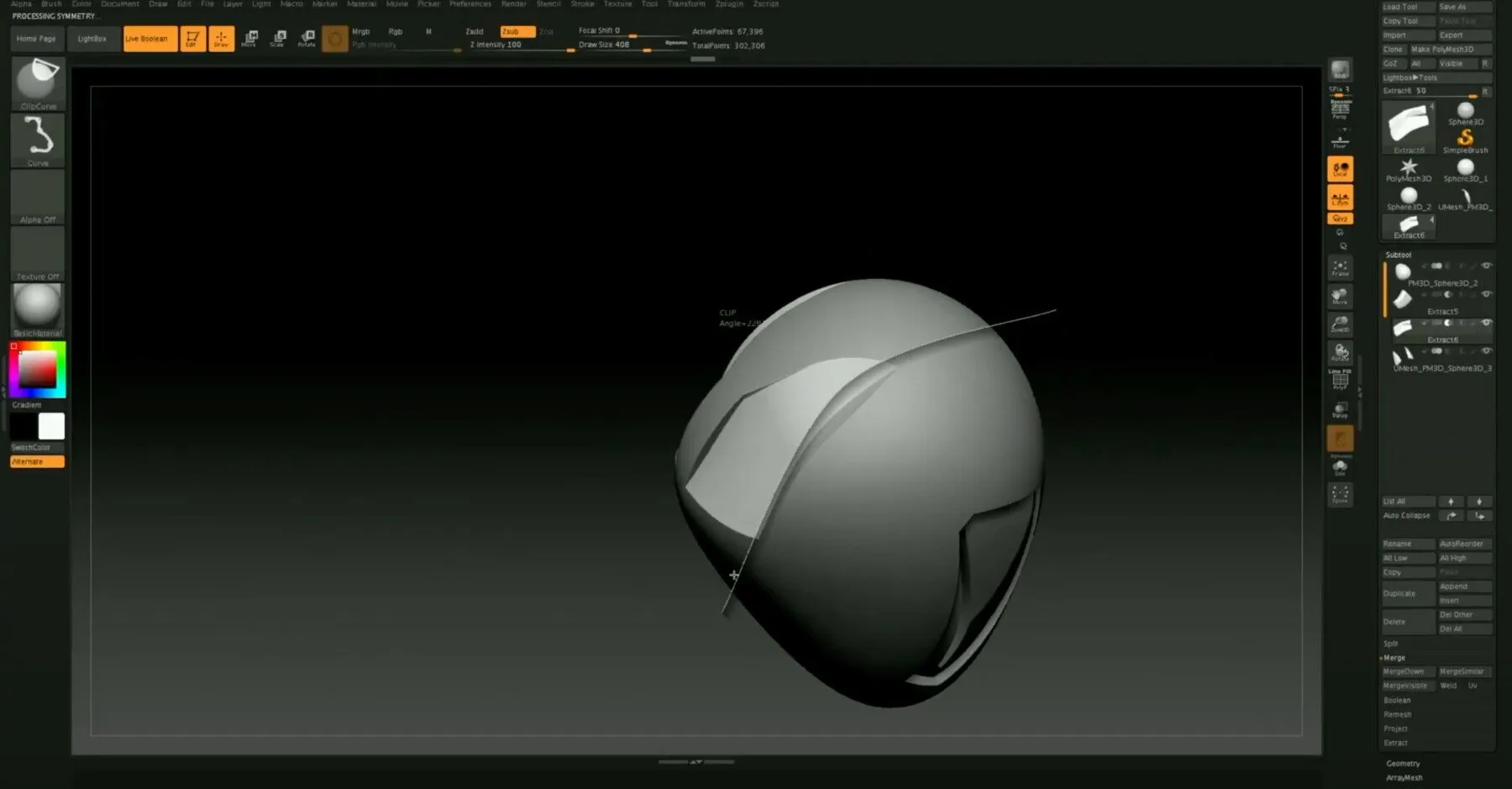Click the Append button
The height and width of the screenshot is (789, 1512).
(x=1465, y=586)
